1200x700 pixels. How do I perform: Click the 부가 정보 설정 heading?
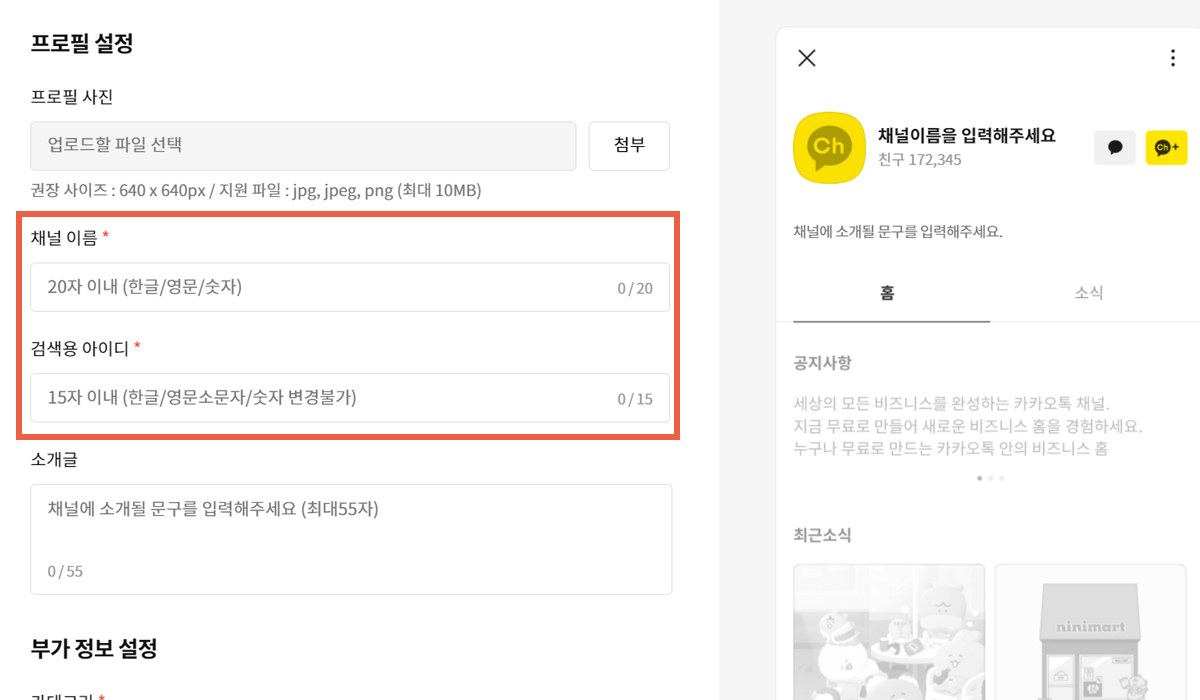(x=94, y=648)
